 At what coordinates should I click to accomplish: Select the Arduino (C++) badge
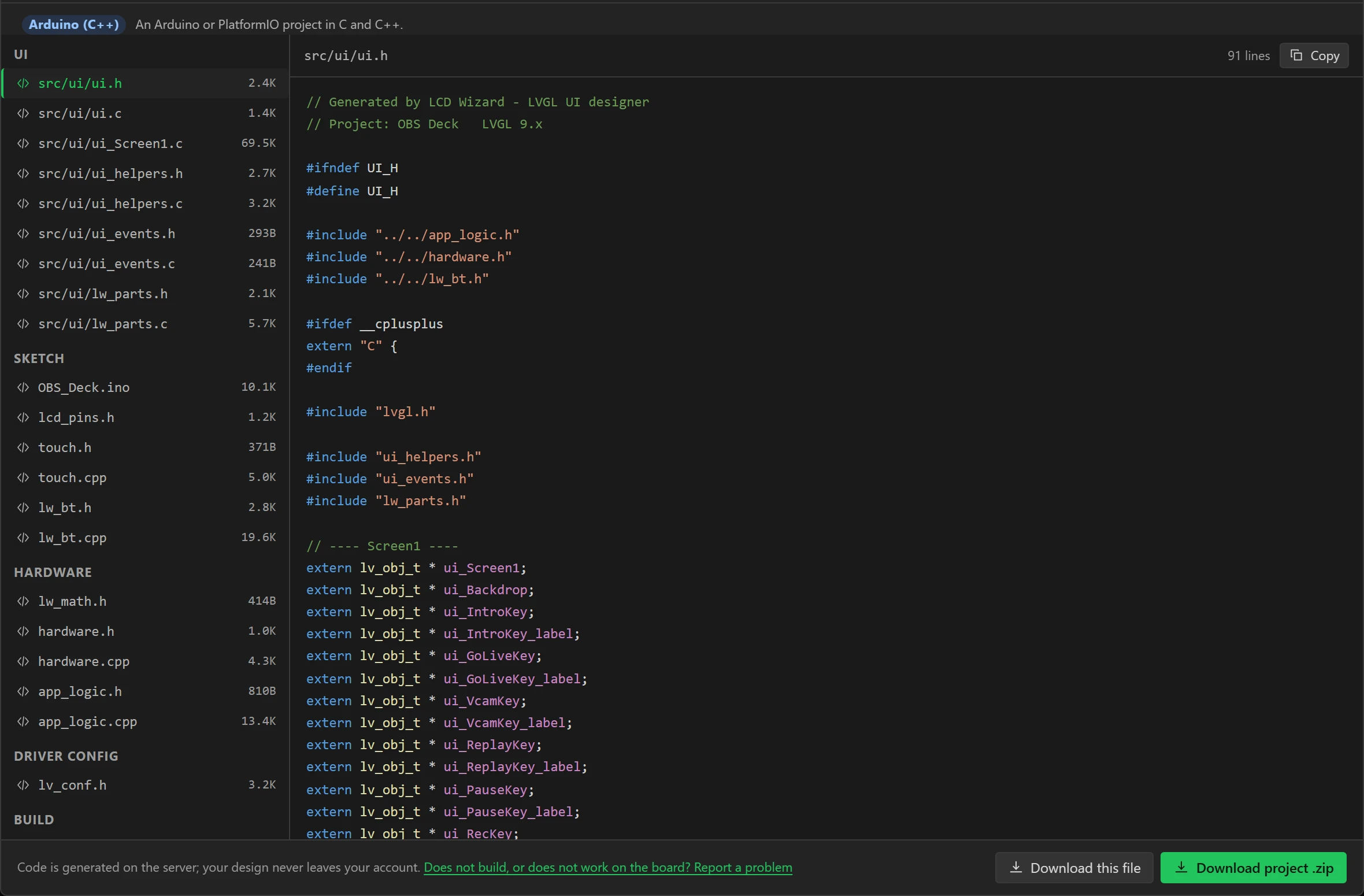74,24
